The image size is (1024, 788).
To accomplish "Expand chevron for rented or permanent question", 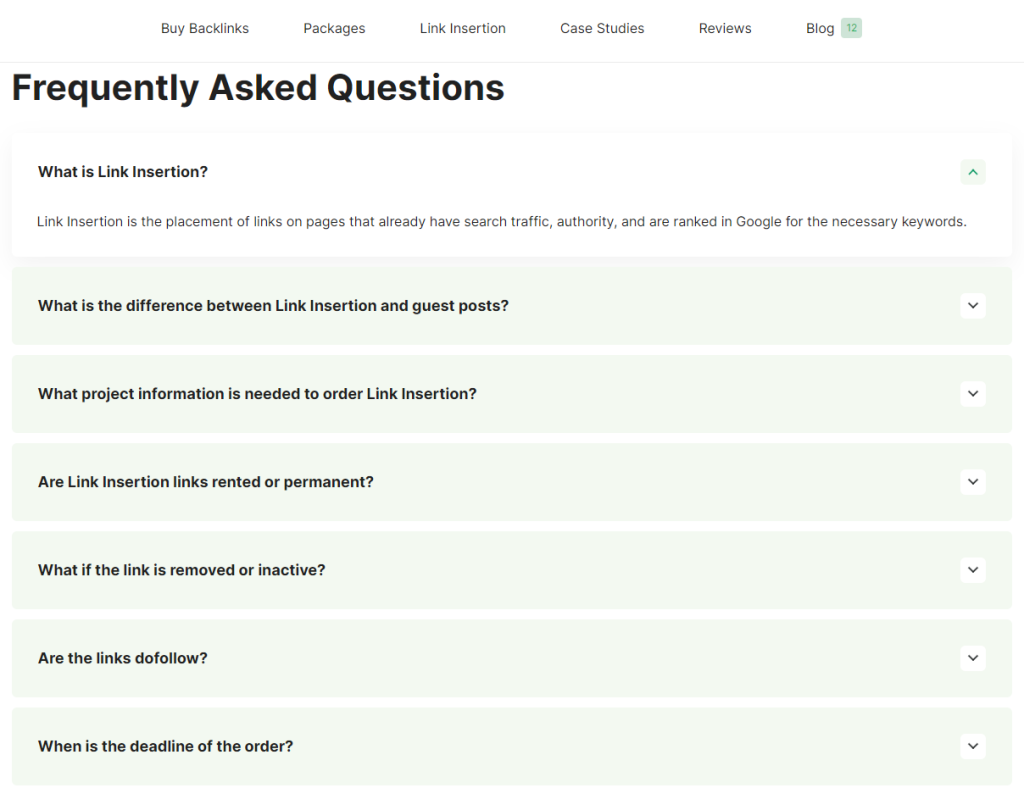I will [x=973, y=482].
